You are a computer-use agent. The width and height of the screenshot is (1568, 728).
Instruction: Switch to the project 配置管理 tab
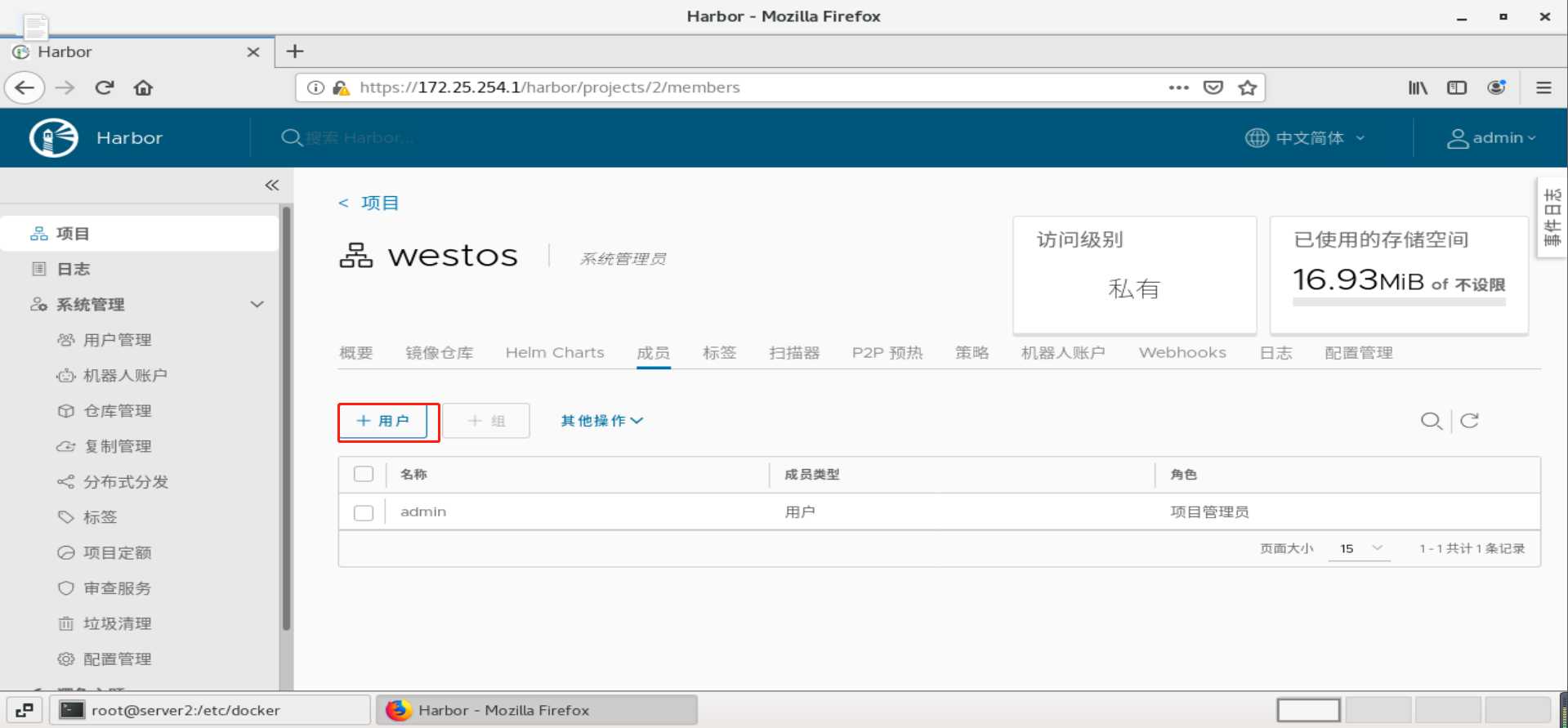click(x=1358, y=353)
